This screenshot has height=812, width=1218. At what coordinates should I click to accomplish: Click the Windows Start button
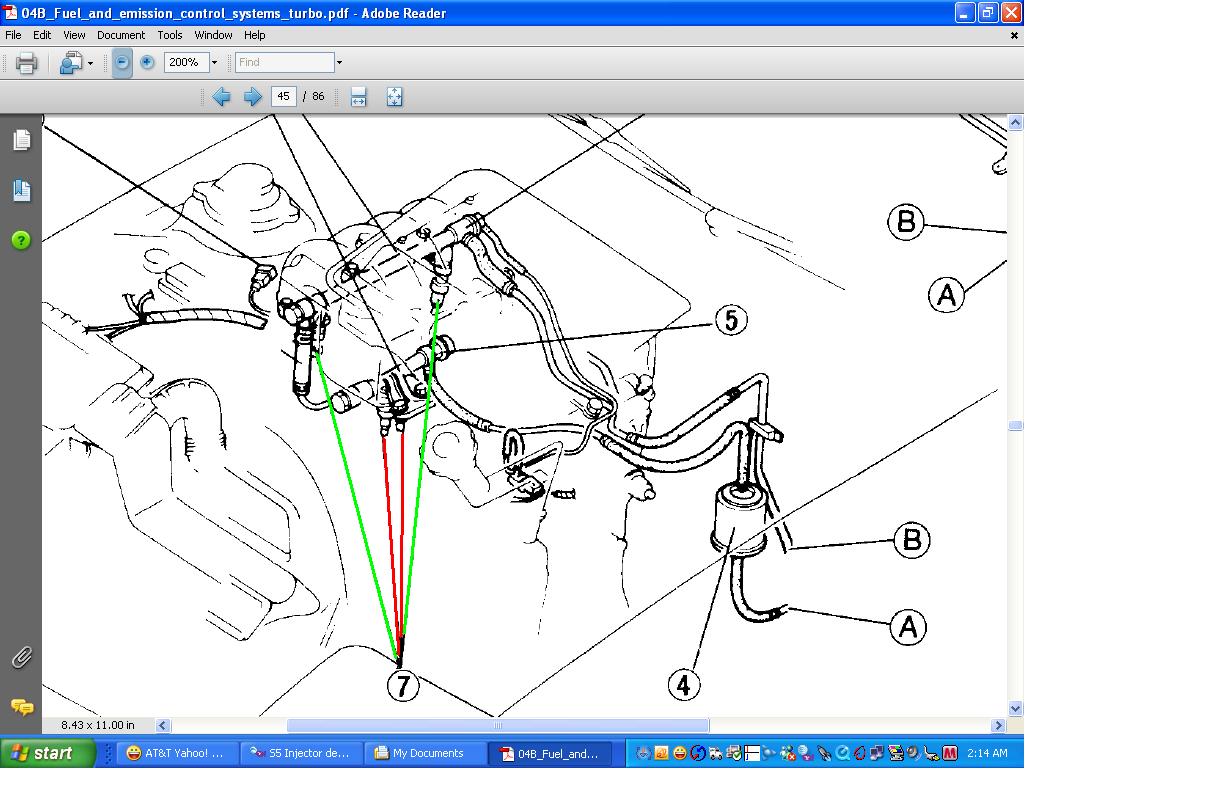pyautogui.click(x=48, y=753)
